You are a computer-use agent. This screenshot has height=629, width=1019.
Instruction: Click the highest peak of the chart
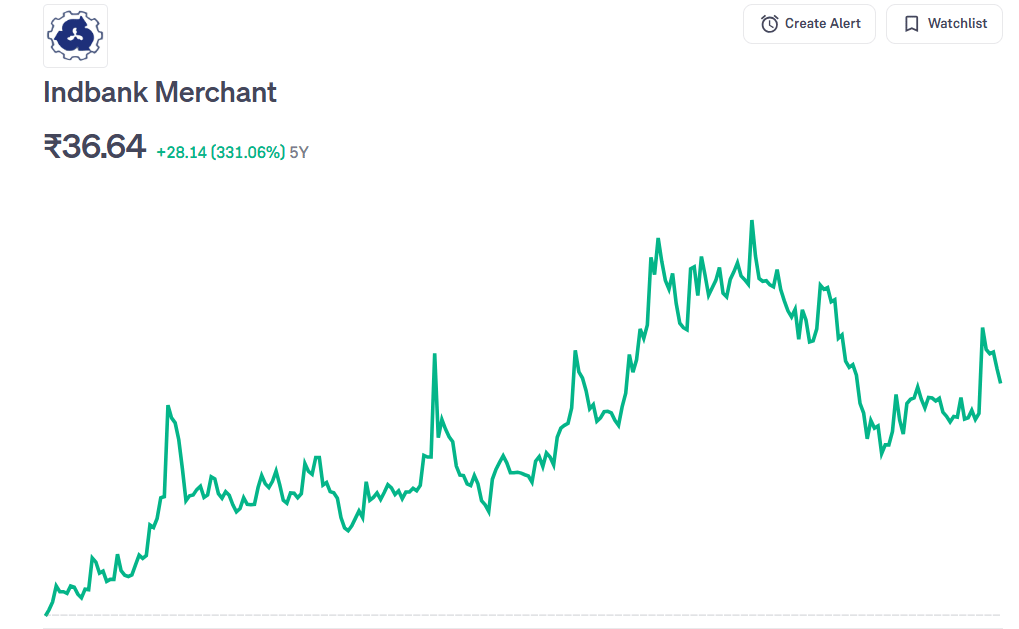click(752, 222)
